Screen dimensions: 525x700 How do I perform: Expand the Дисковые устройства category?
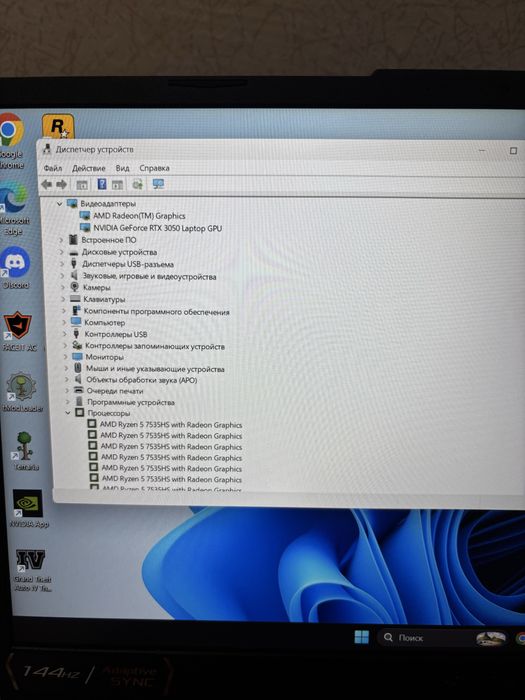tap(62, 252)
